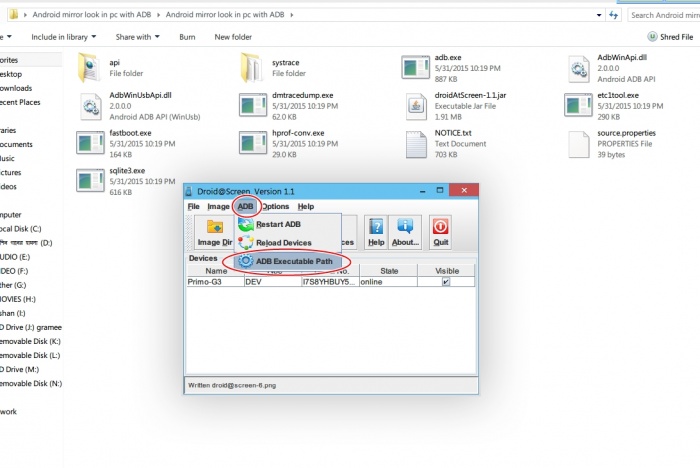The width and height of the screenshot is (700, 468).
Task: Click the folder icon in address bar
Action: [x=13, y=14]
